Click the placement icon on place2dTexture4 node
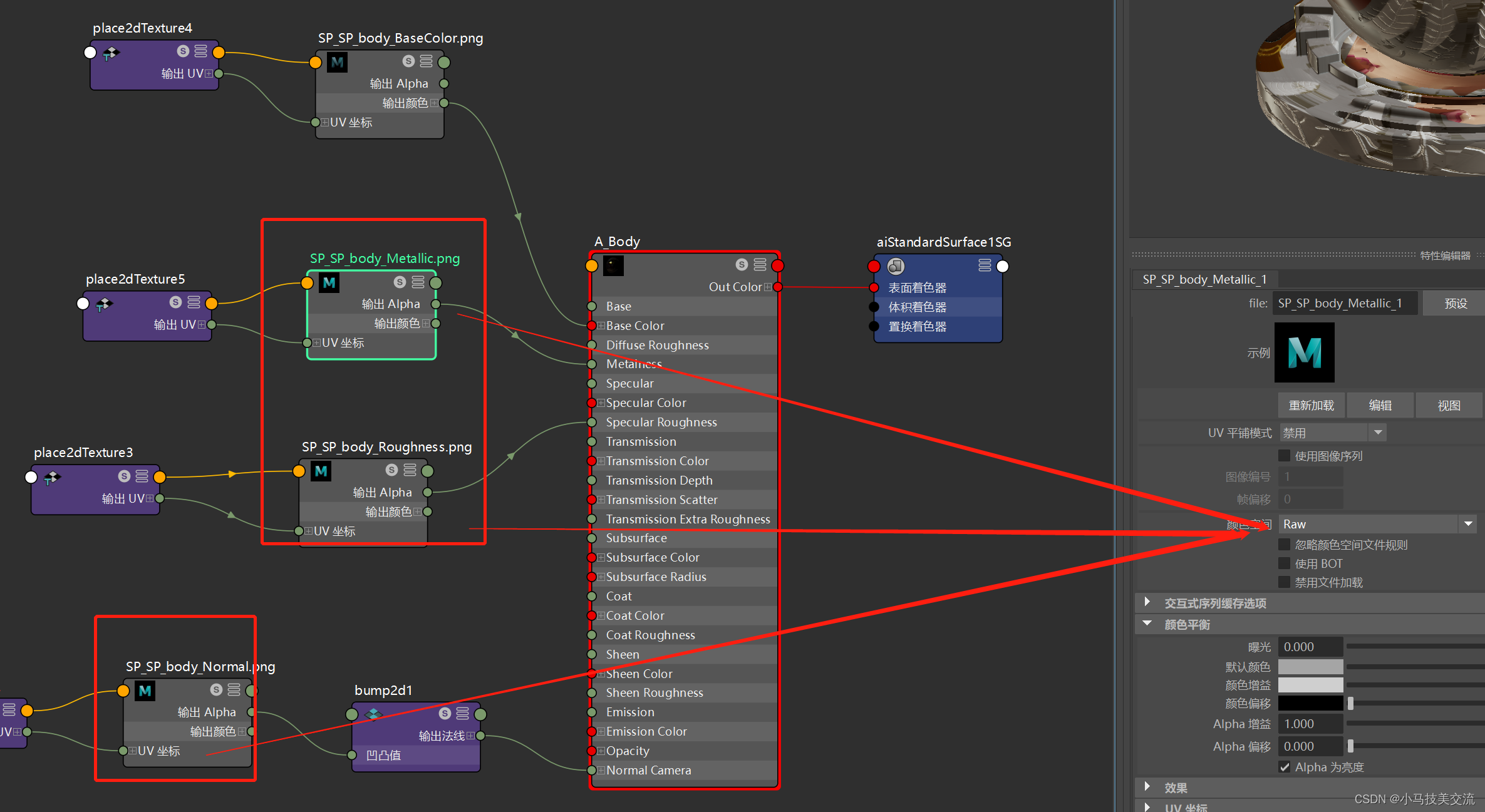The width and height of the screenshot is (1485, 812). [111, 53]
